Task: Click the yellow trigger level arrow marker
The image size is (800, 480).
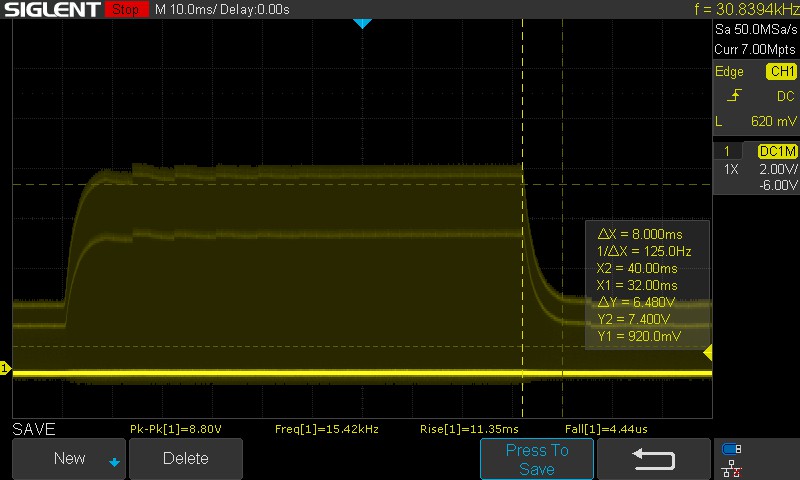Action: (x=708, y=353)
